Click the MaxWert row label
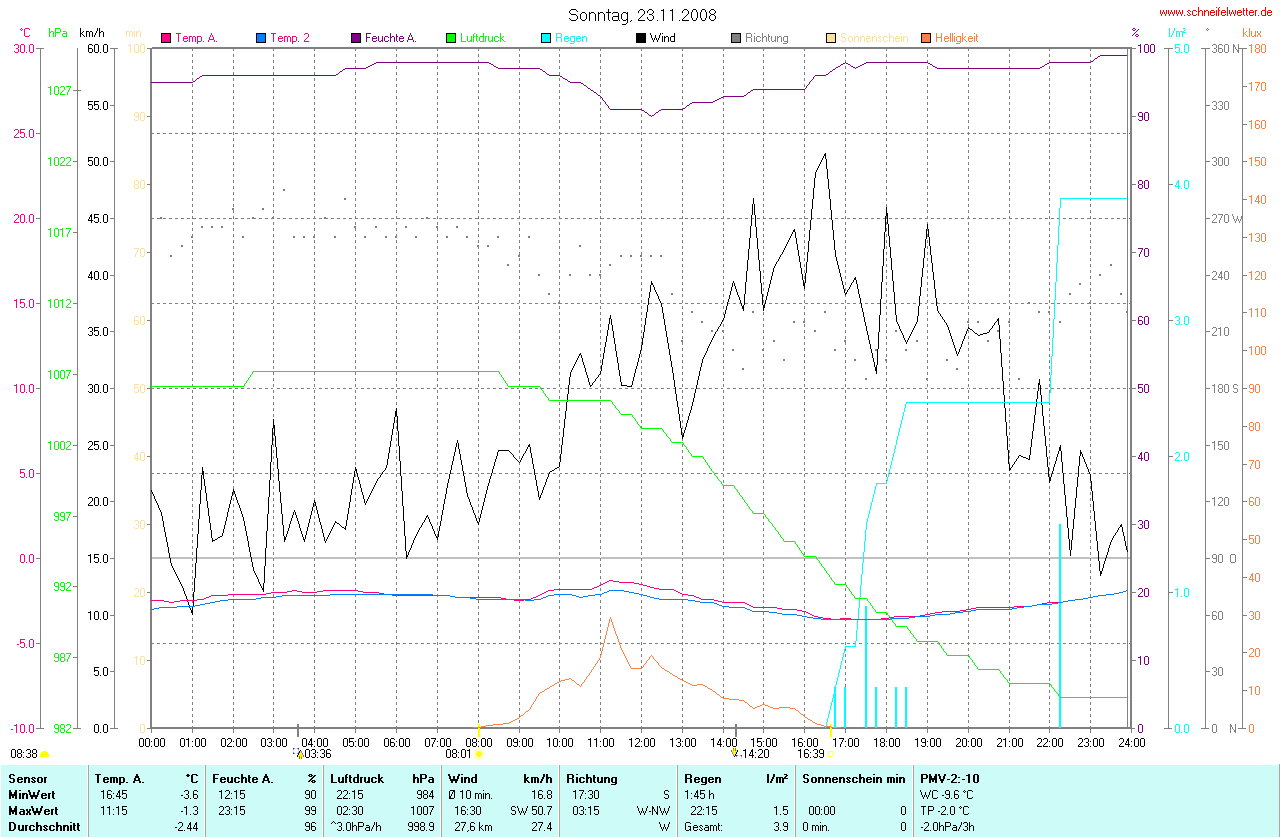Viewport: 1280px width, 837px height. (33, 810)
